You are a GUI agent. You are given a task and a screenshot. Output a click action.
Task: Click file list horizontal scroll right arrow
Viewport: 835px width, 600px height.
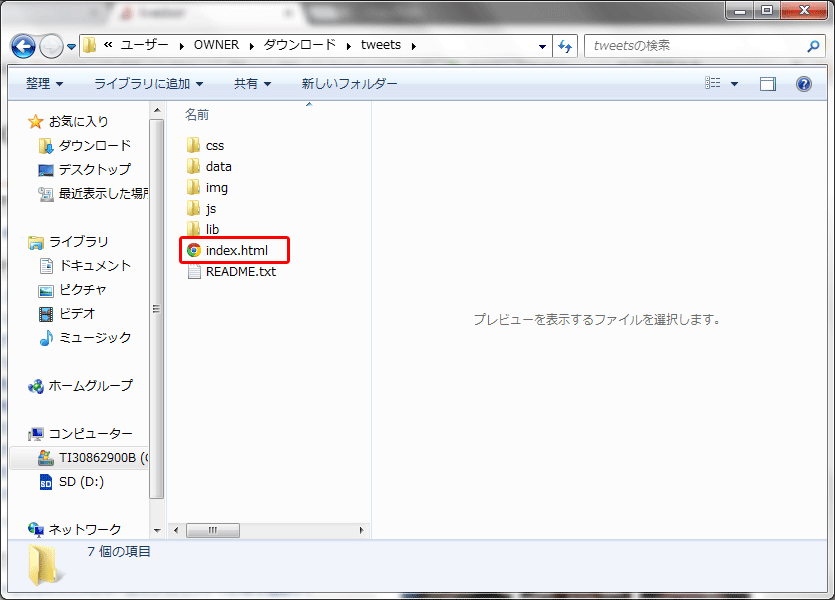[x=362, y=530]
